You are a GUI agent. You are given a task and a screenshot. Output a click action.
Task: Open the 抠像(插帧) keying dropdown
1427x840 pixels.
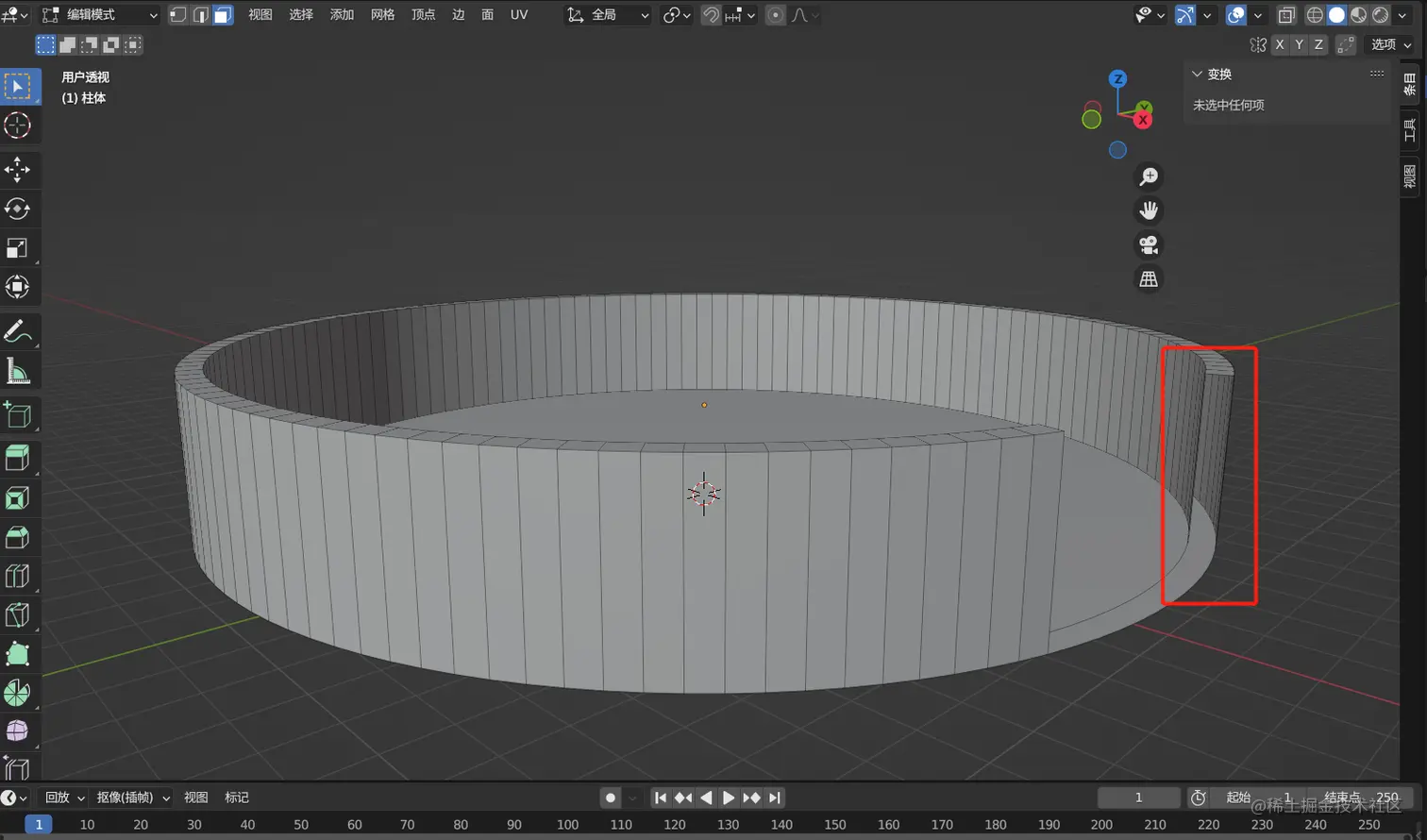131,798
